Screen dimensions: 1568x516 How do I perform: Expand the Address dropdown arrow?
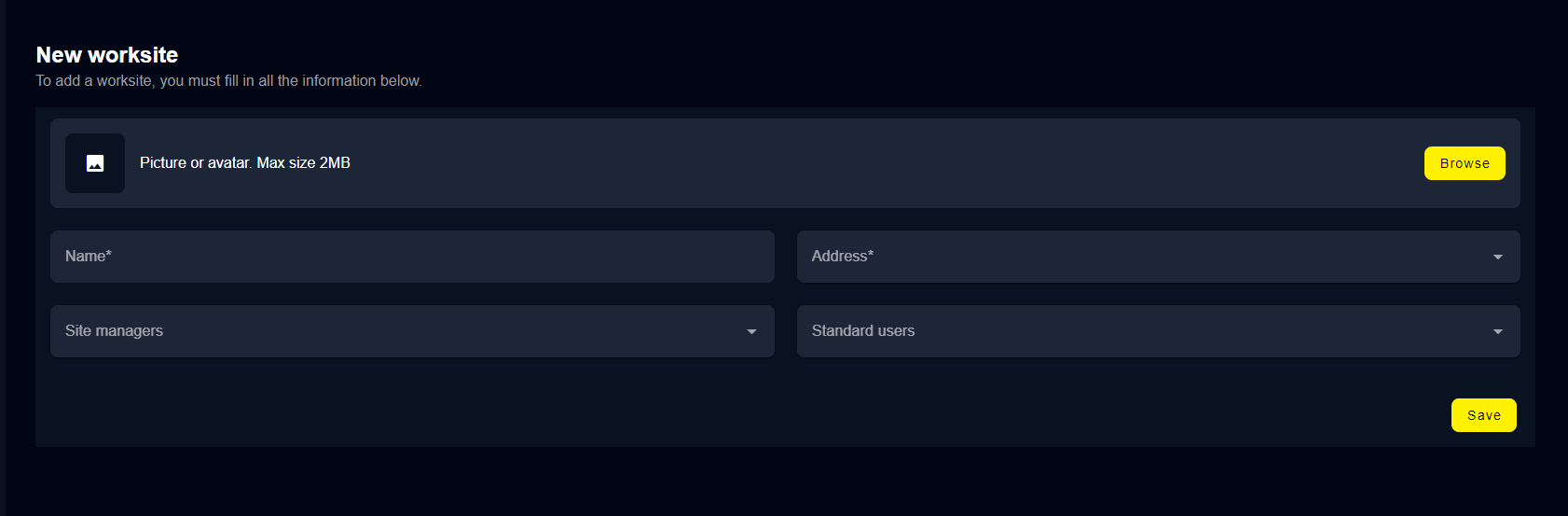point(1497,257)
